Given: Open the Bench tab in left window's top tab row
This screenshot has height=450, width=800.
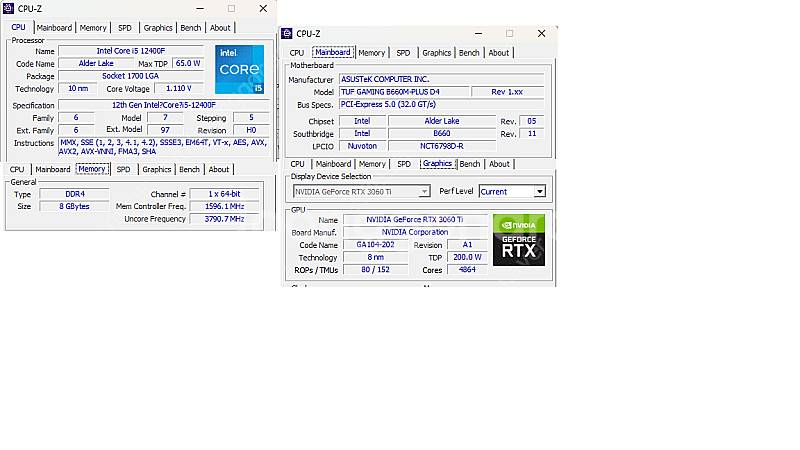Looking at the screenshot, I should click(191, 28).
